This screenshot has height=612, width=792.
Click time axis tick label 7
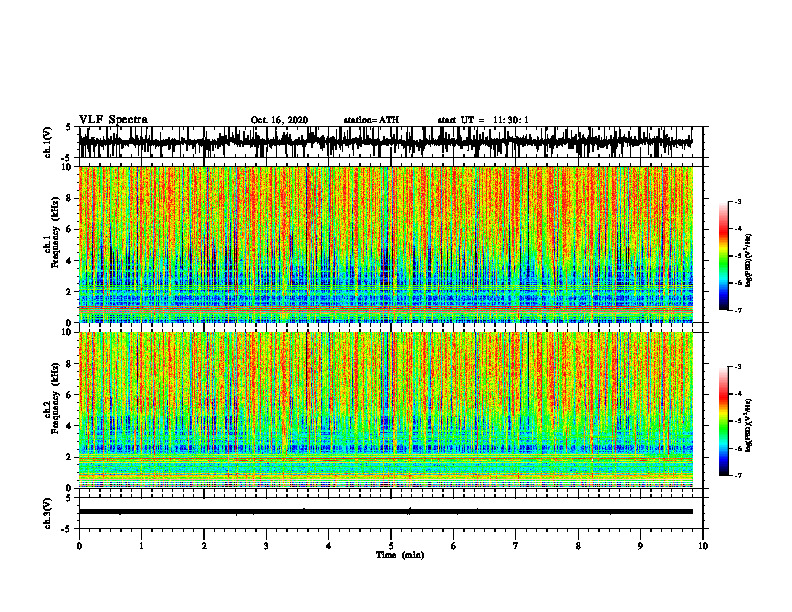tap(516, 546)
